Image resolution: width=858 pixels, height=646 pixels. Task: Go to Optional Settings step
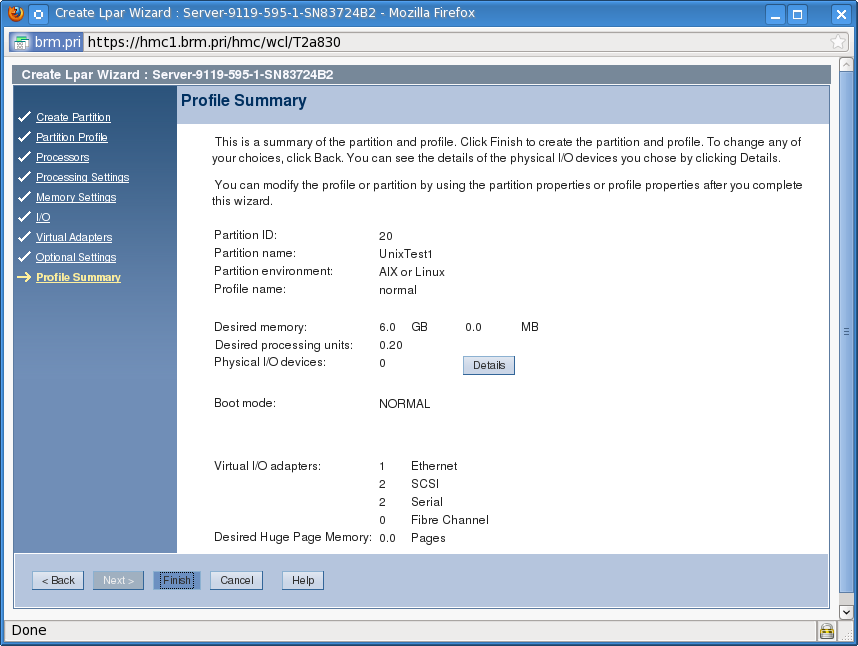pyautogui.click(x=76, y=257)
